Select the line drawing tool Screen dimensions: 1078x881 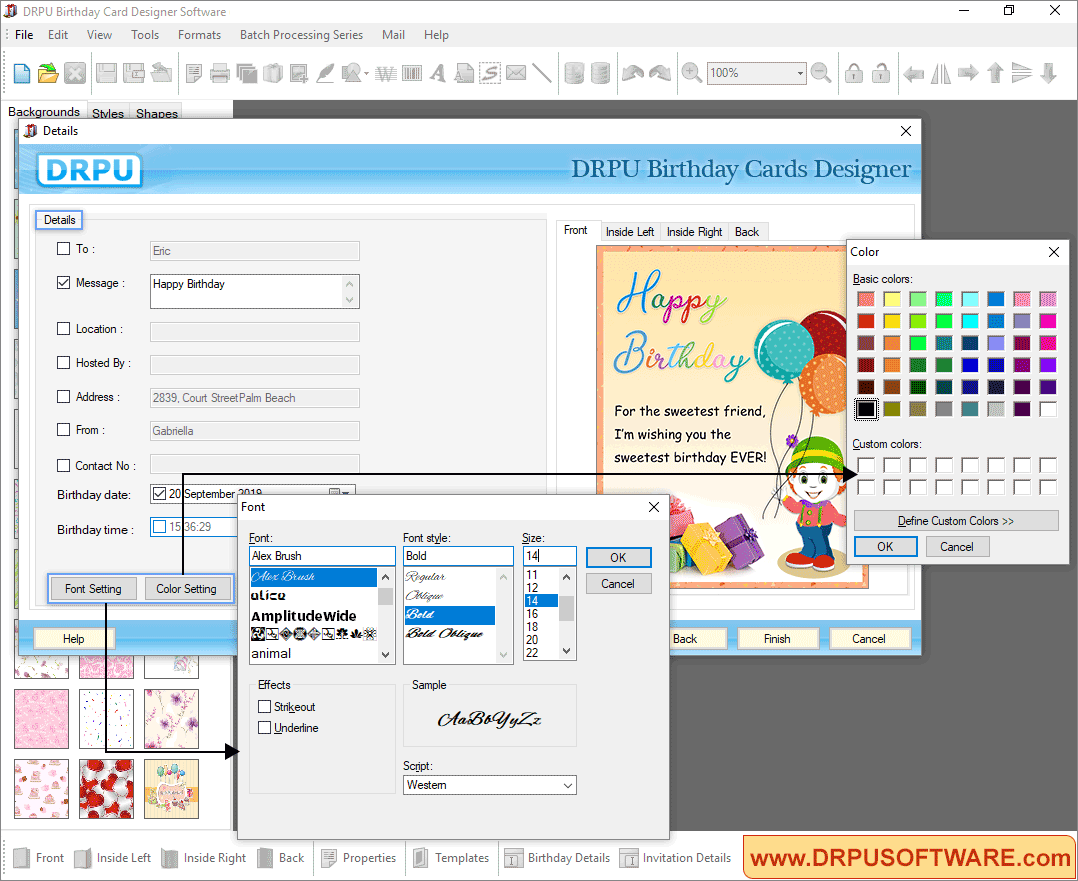point(542,73)
